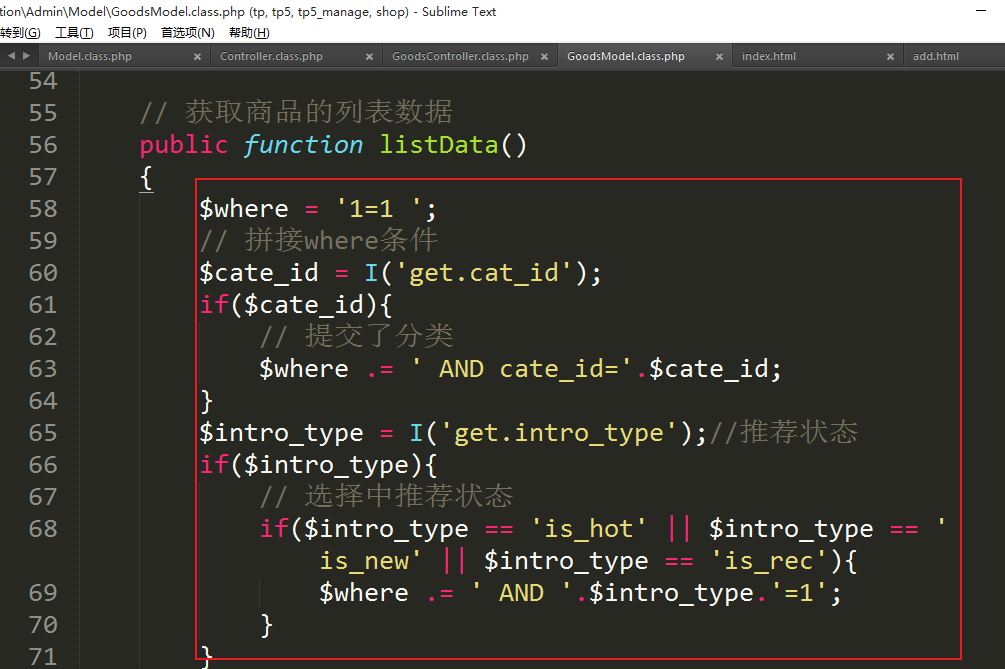The width and height of the screenshot is (1005, 669).
Task: Open the 工具(T) menu
Action: click(74, 33)
